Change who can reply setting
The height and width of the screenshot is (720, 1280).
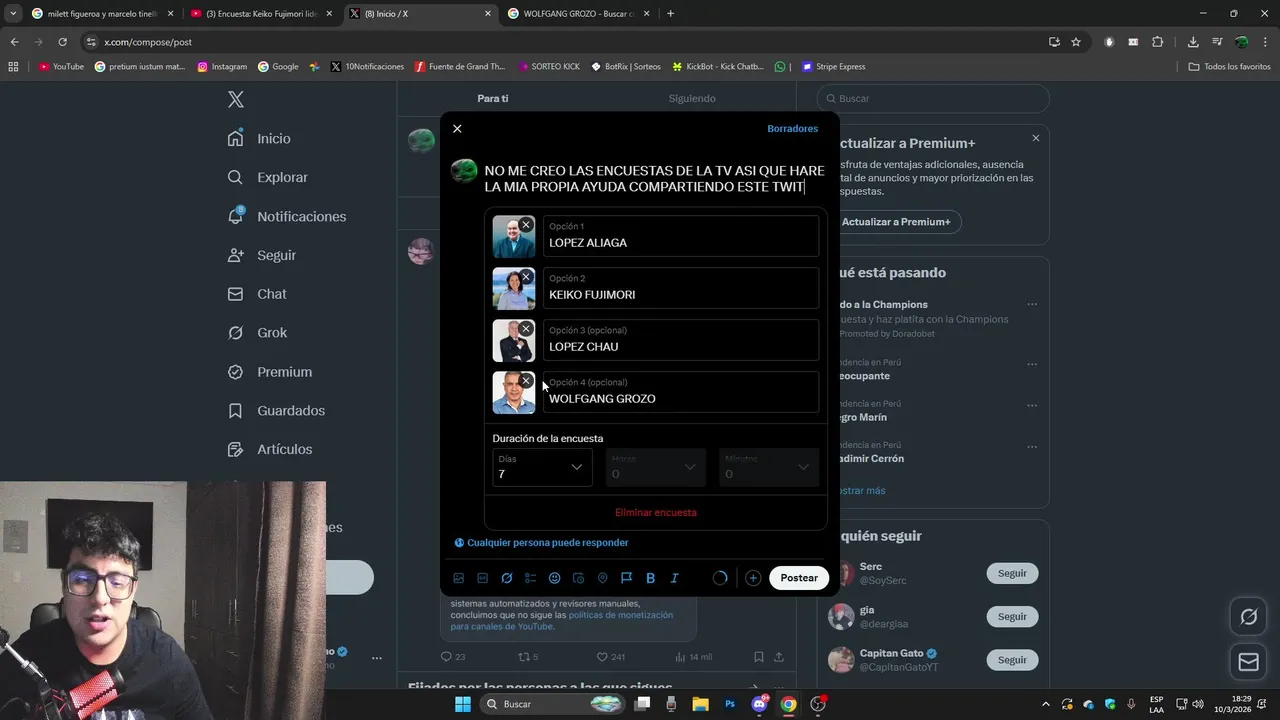click(x=541, y=543)
